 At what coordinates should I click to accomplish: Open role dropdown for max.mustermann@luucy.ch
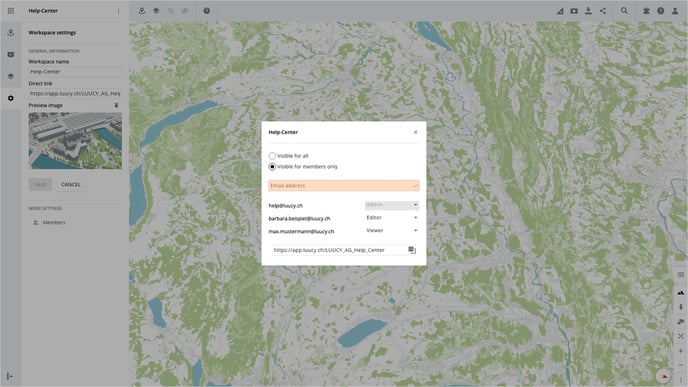point(391,230)
